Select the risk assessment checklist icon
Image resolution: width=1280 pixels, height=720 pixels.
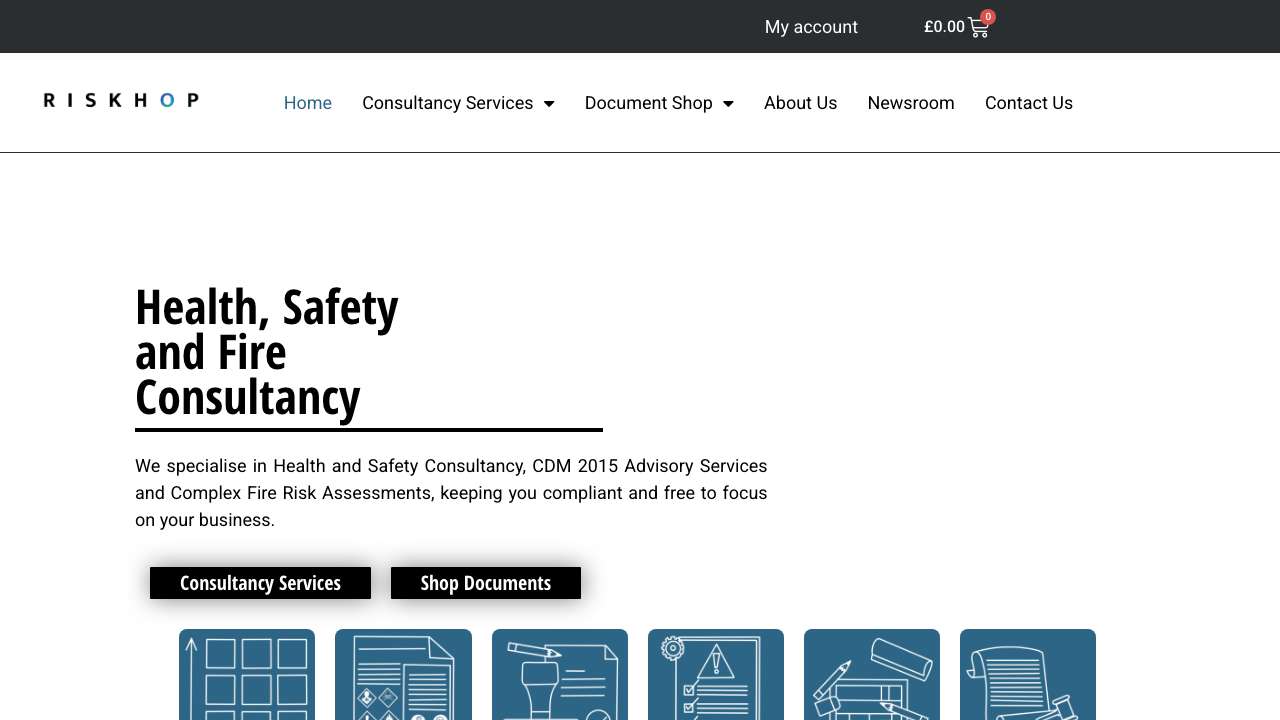click(x=716, y=680)
